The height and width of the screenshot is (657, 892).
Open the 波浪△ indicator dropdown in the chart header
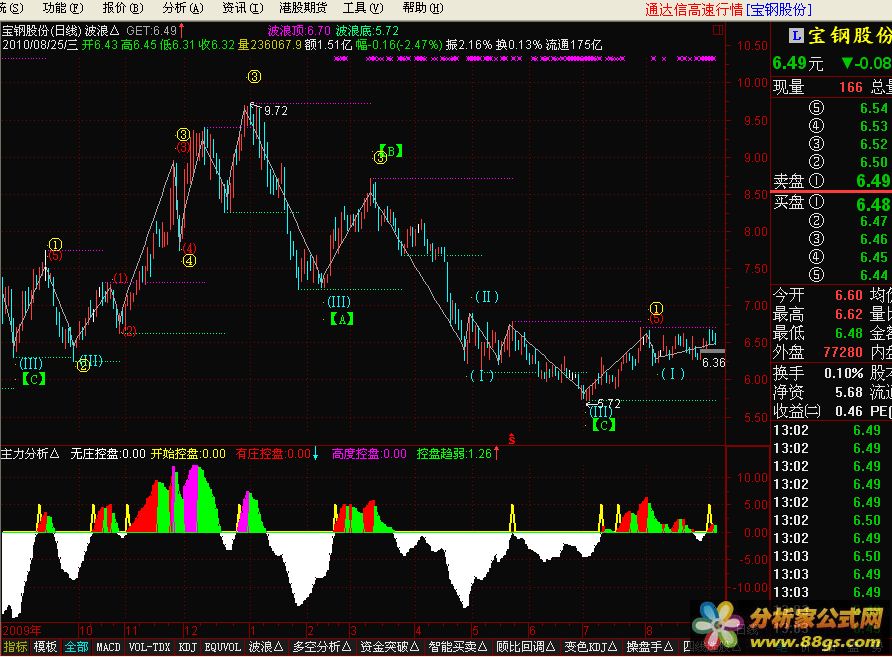pos(102,30)
